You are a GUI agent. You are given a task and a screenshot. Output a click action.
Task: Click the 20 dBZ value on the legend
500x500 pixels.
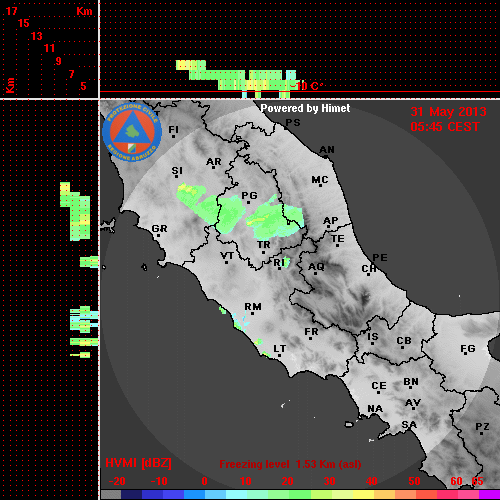pos(288,481)
